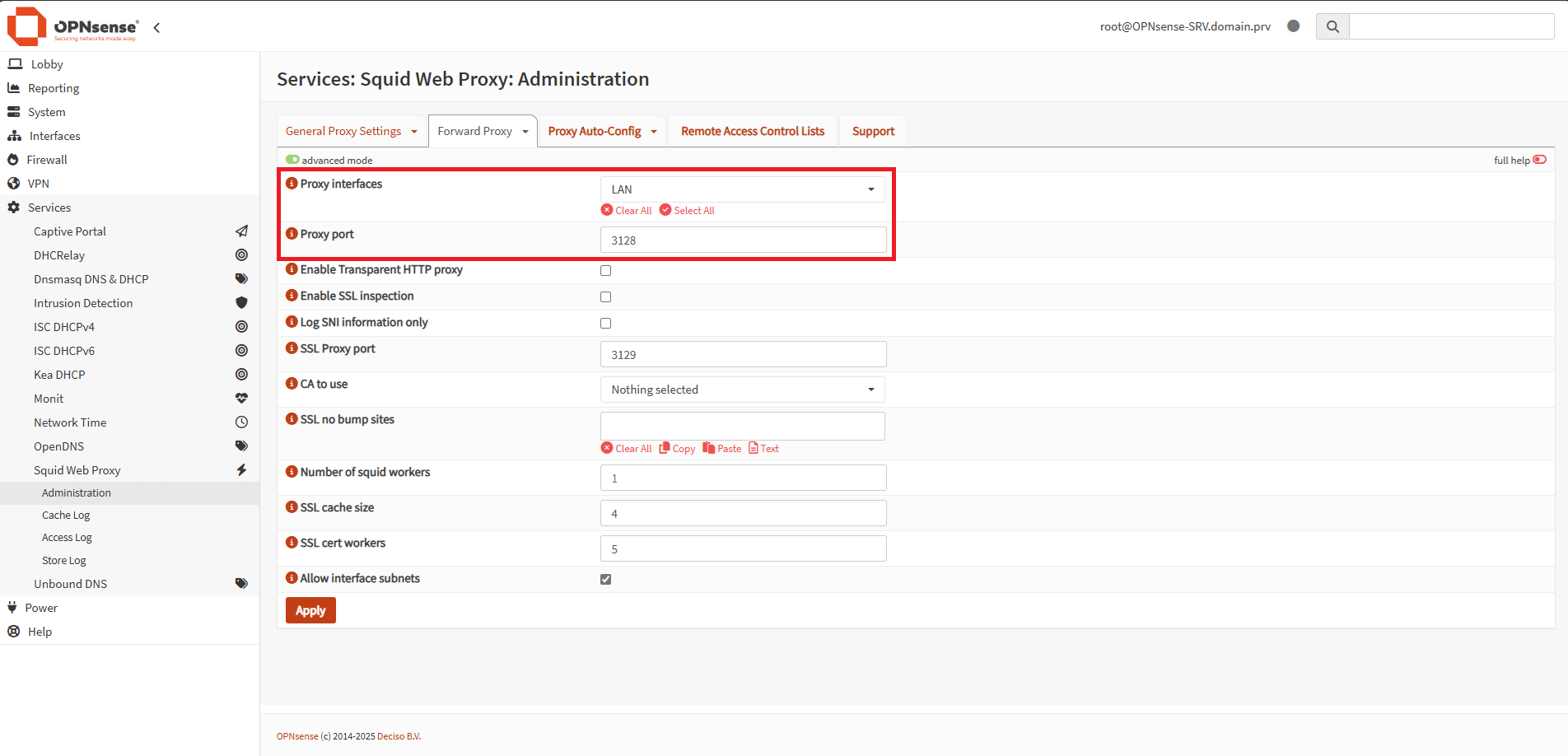This screenshot has height=756, width=1568.
Task: Click Text under SSL no bump sites
Action: [x=763, y=449]
